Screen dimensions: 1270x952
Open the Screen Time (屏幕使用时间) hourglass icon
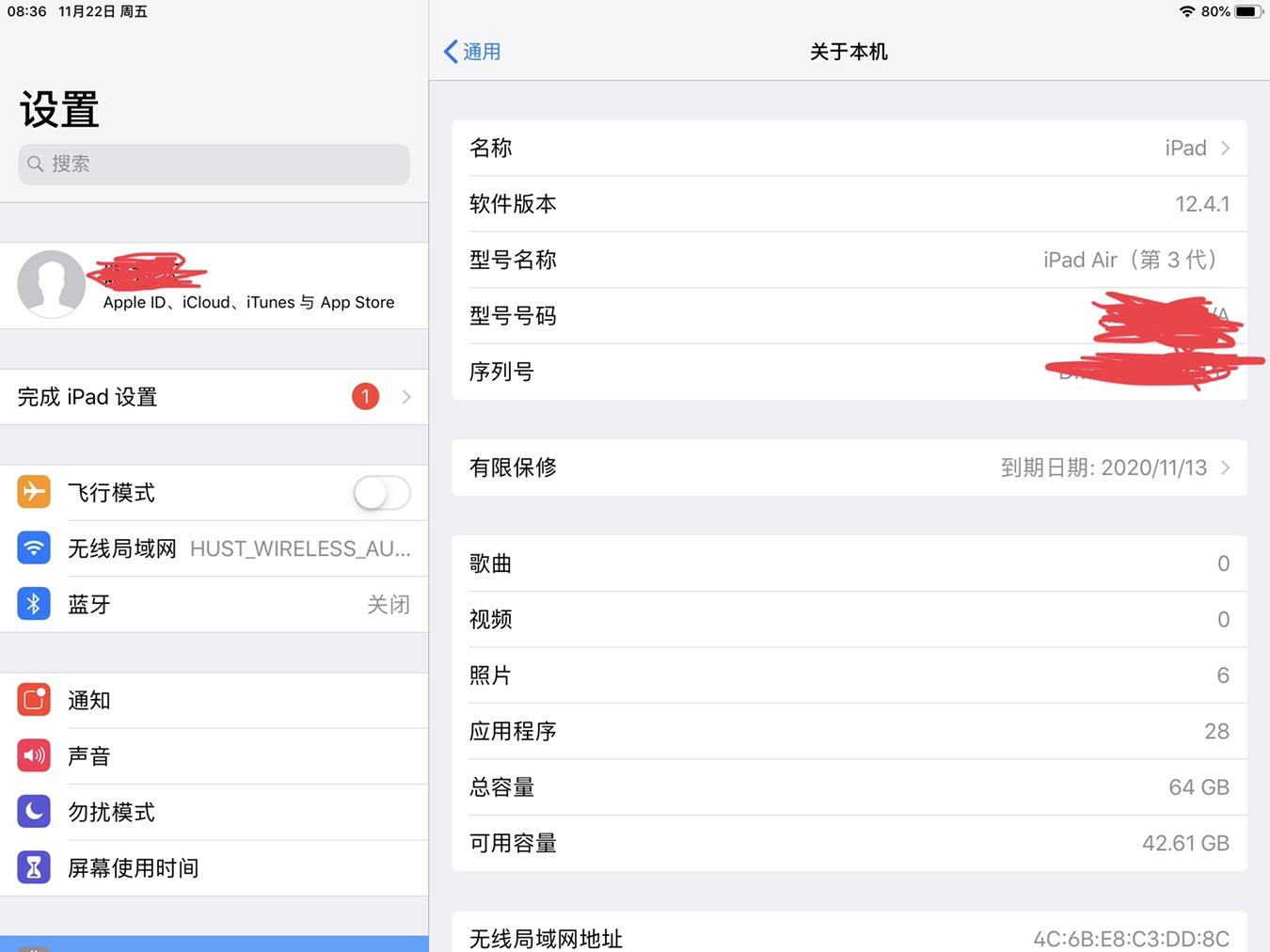click(x=34, y=867)
